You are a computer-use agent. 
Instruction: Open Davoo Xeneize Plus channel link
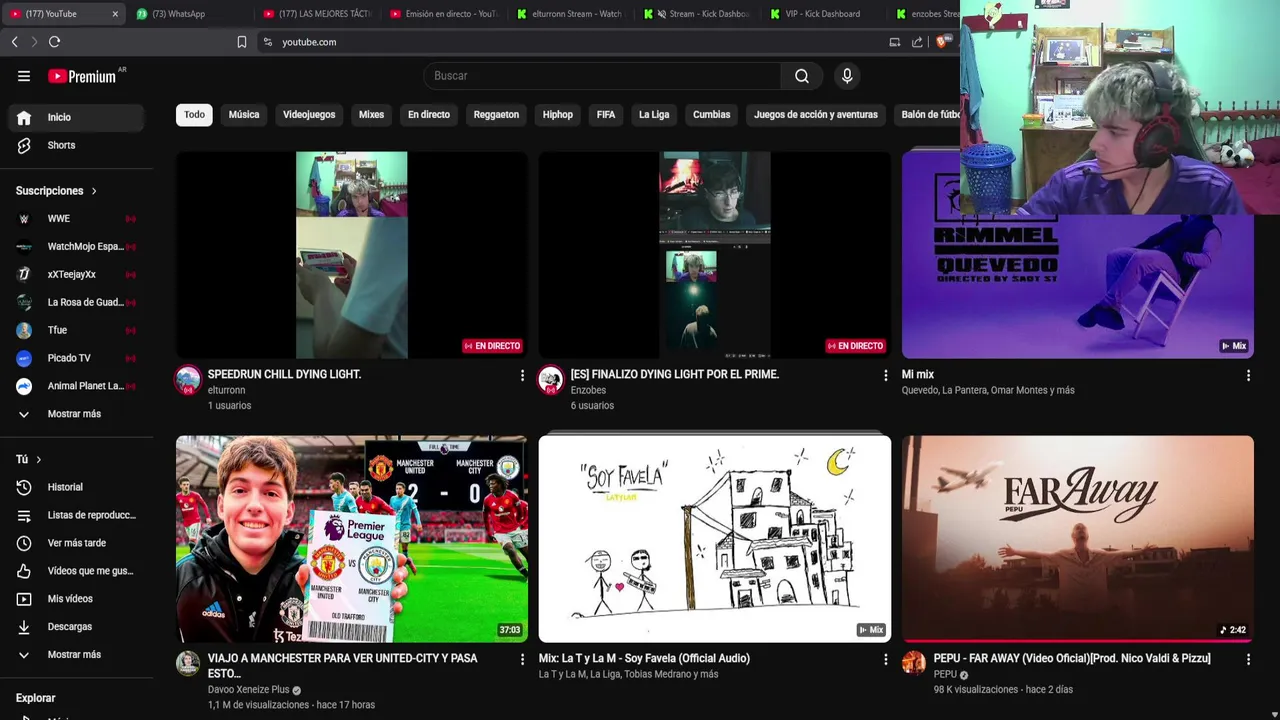(x=248, y=690)
